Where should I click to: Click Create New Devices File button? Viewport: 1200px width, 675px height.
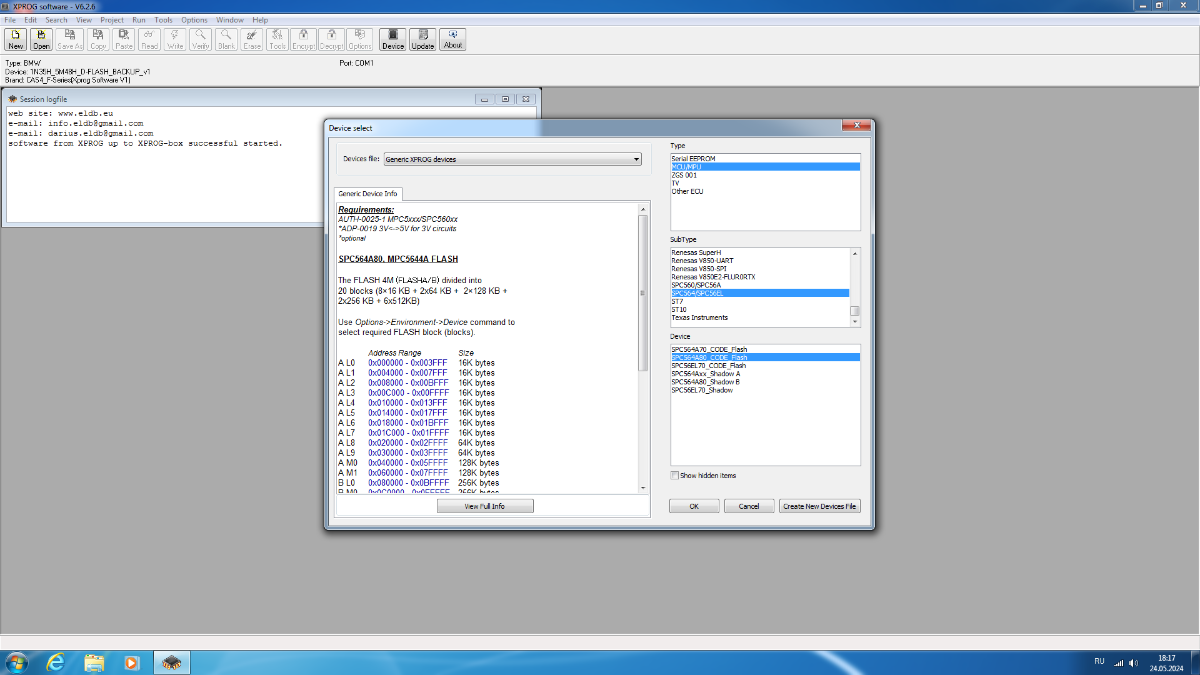819,506
